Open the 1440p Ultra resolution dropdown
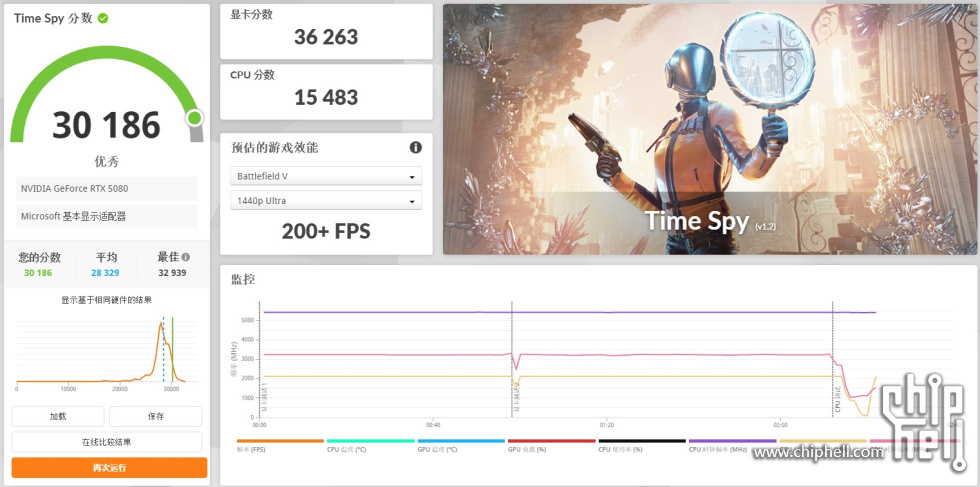Screen dimensions: 980x487 tap(326, 201)
